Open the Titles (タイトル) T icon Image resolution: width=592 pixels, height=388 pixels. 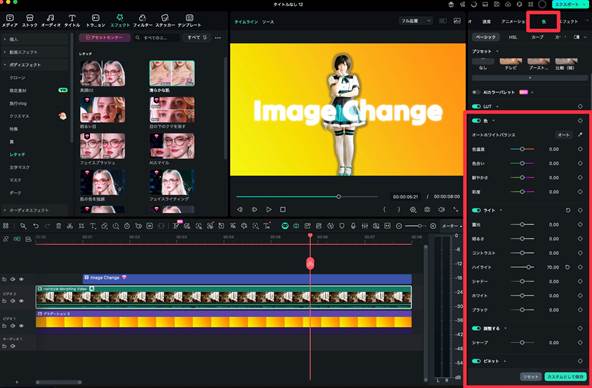coord(72,18)
